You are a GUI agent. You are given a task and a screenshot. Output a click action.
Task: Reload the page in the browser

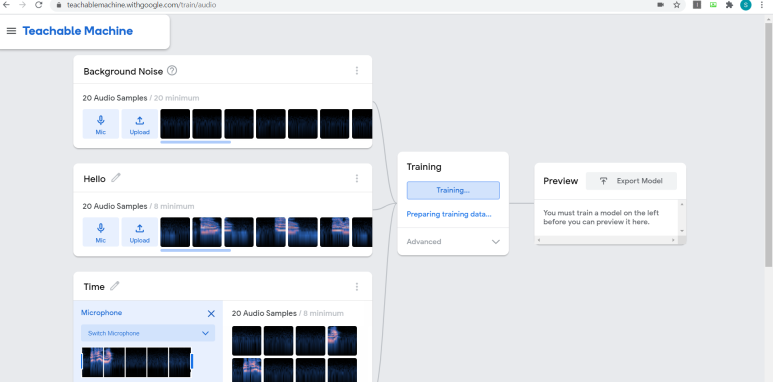point(38,5)
